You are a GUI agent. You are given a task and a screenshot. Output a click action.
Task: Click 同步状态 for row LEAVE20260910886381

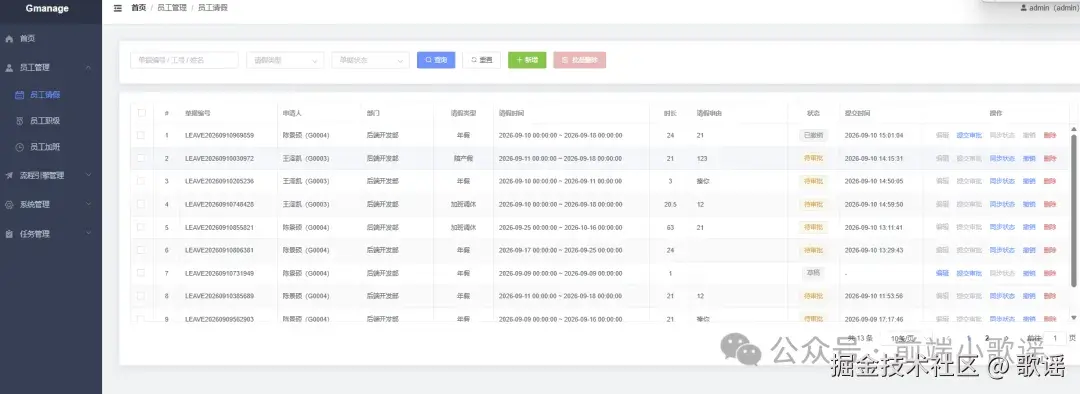click(1002, 250)
